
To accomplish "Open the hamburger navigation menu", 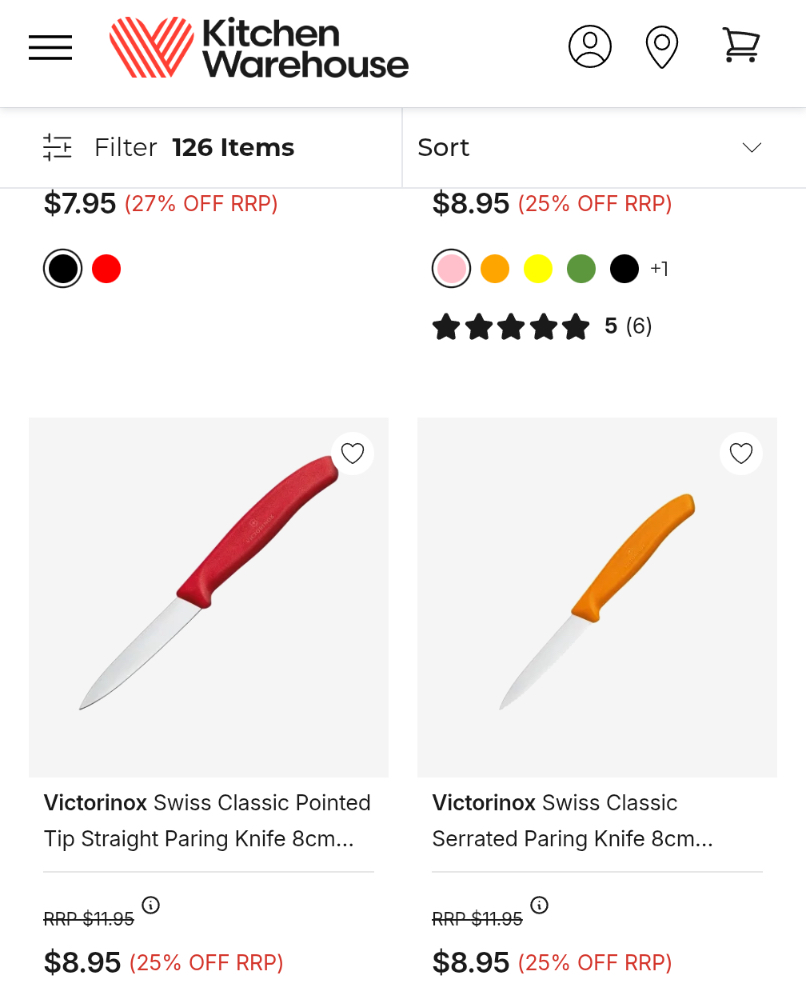I will [x=50, y=47].
